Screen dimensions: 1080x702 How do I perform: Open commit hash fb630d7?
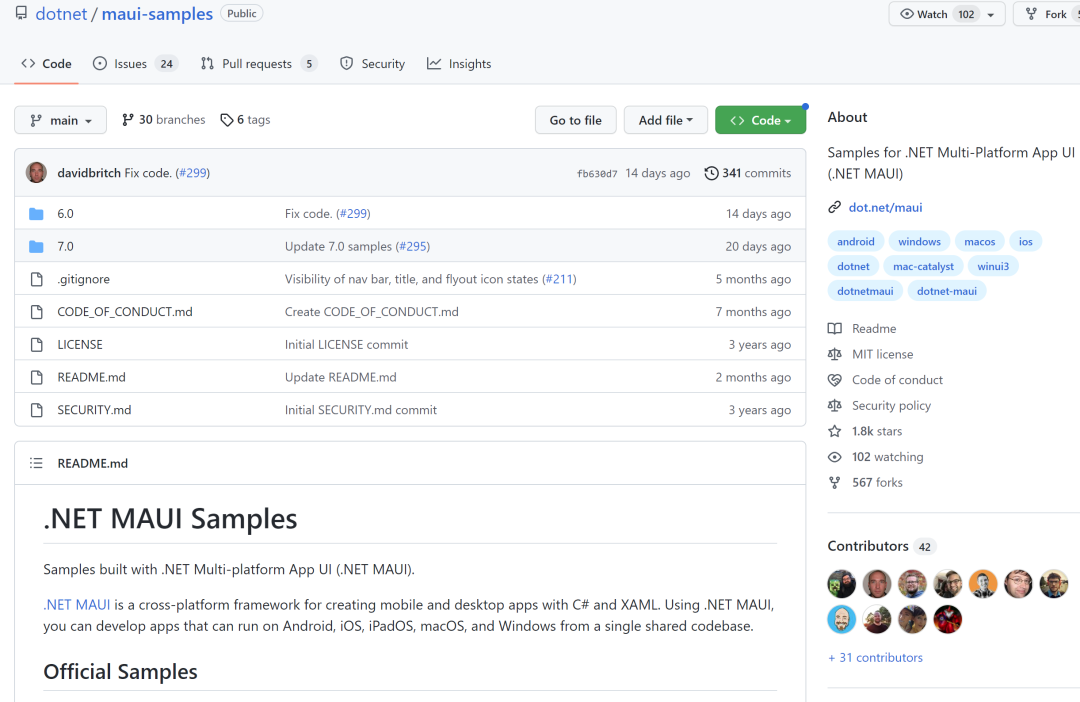pyautogui.click(x=596, y=174)
